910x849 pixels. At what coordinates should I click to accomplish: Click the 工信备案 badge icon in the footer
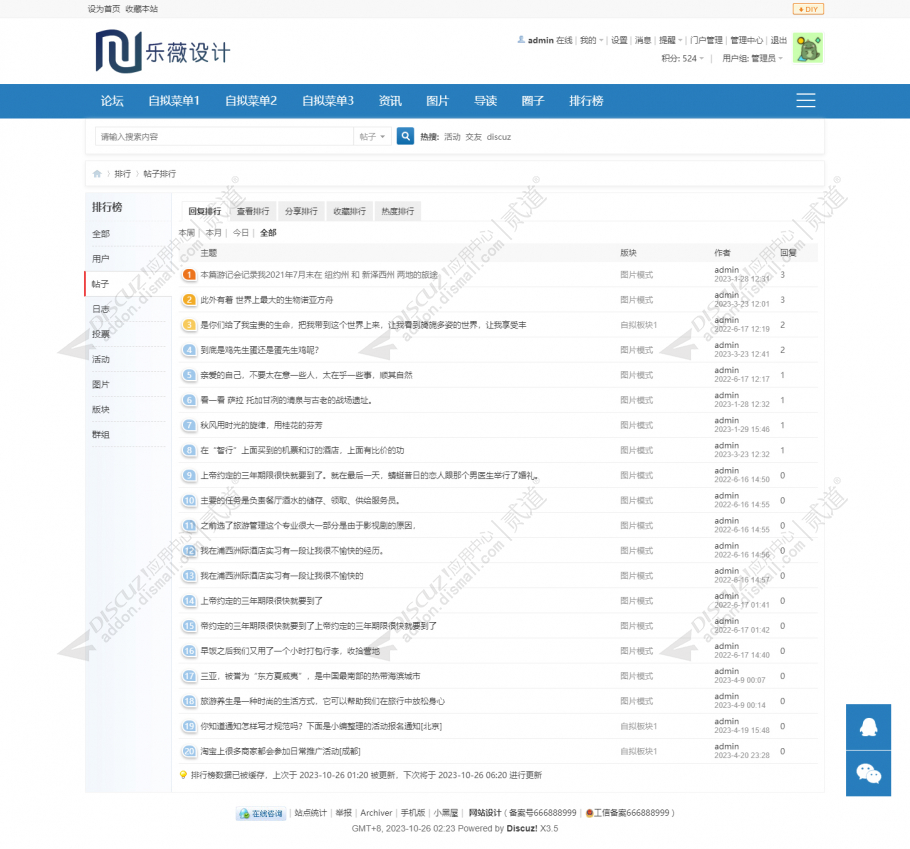[x=589, y=813]
